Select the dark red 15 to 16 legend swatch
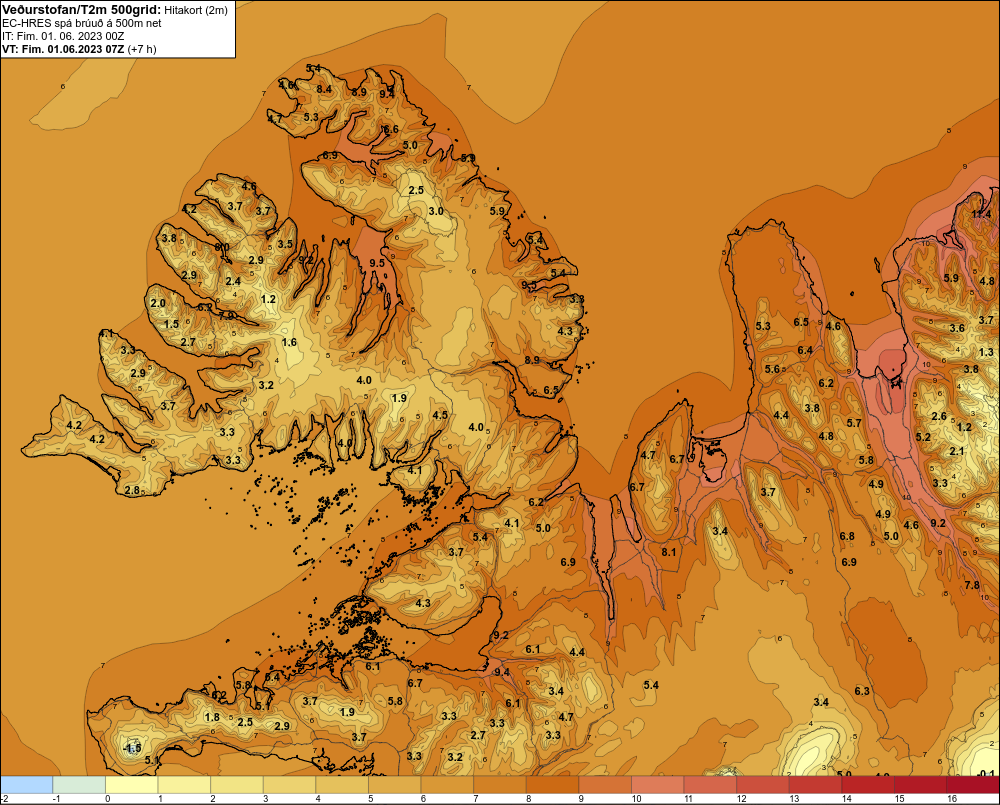The width and height of the screenshot is (1000, 805). pos(920,785)
